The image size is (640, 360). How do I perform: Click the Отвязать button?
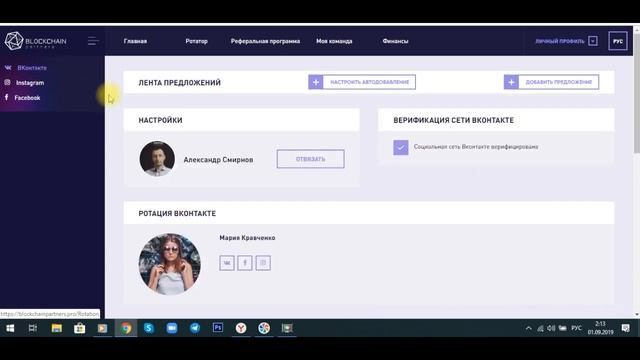310,159
